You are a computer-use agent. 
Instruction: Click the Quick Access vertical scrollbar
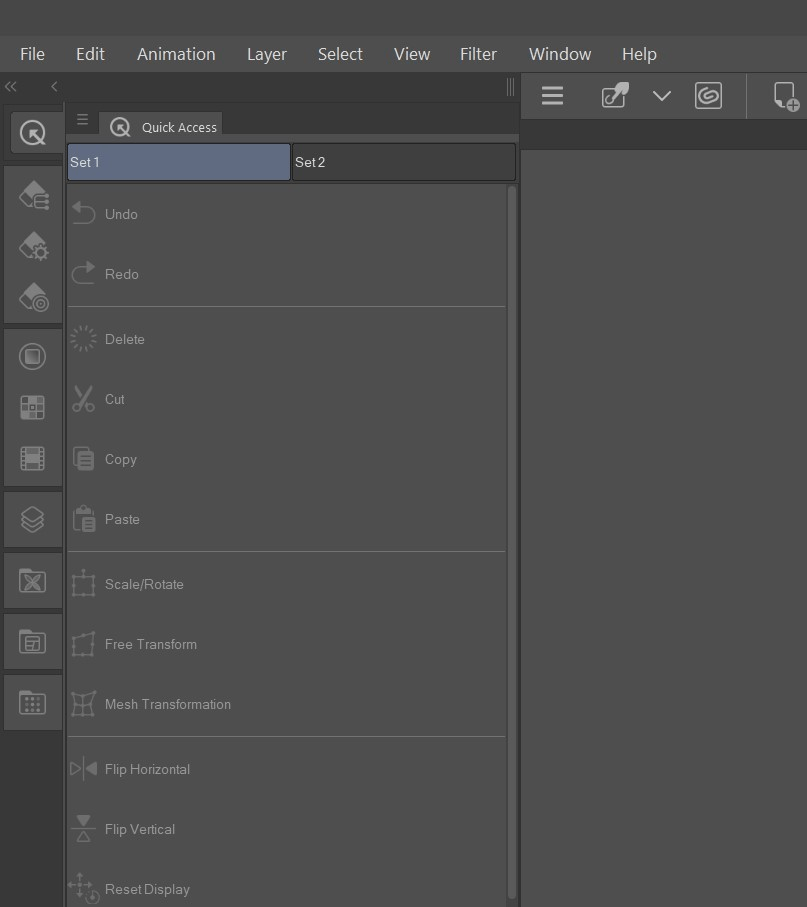coord(511,544)
